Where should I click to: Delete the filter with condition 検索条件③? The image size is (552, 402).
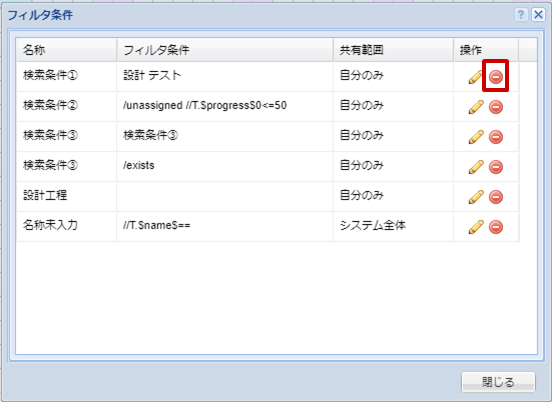point(496,137)
